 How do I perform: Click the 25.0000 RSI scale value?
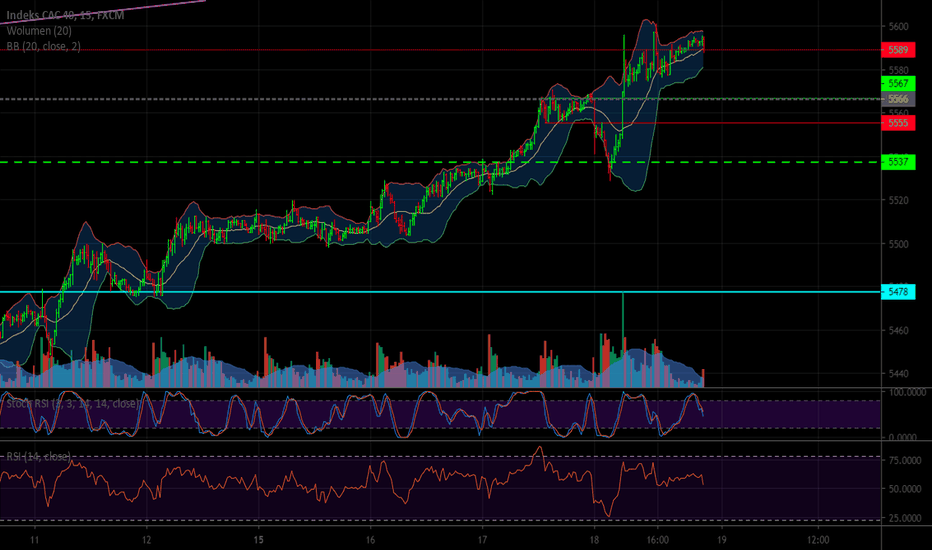905,518
